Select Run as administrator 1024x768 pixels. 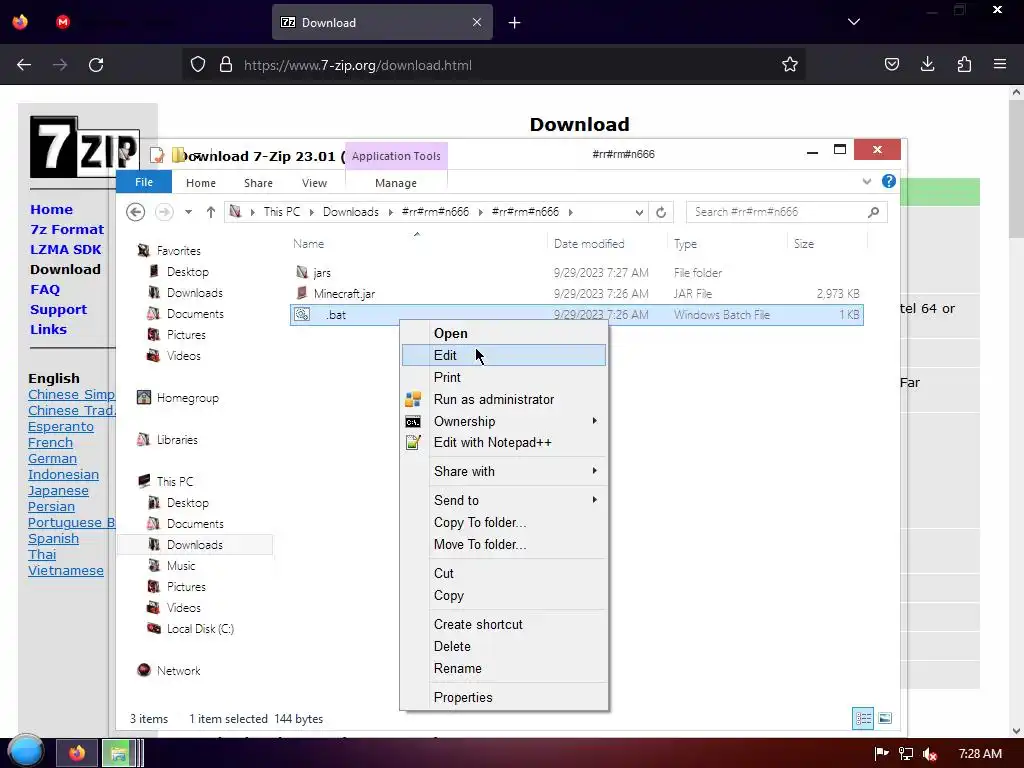coord(504,399)
